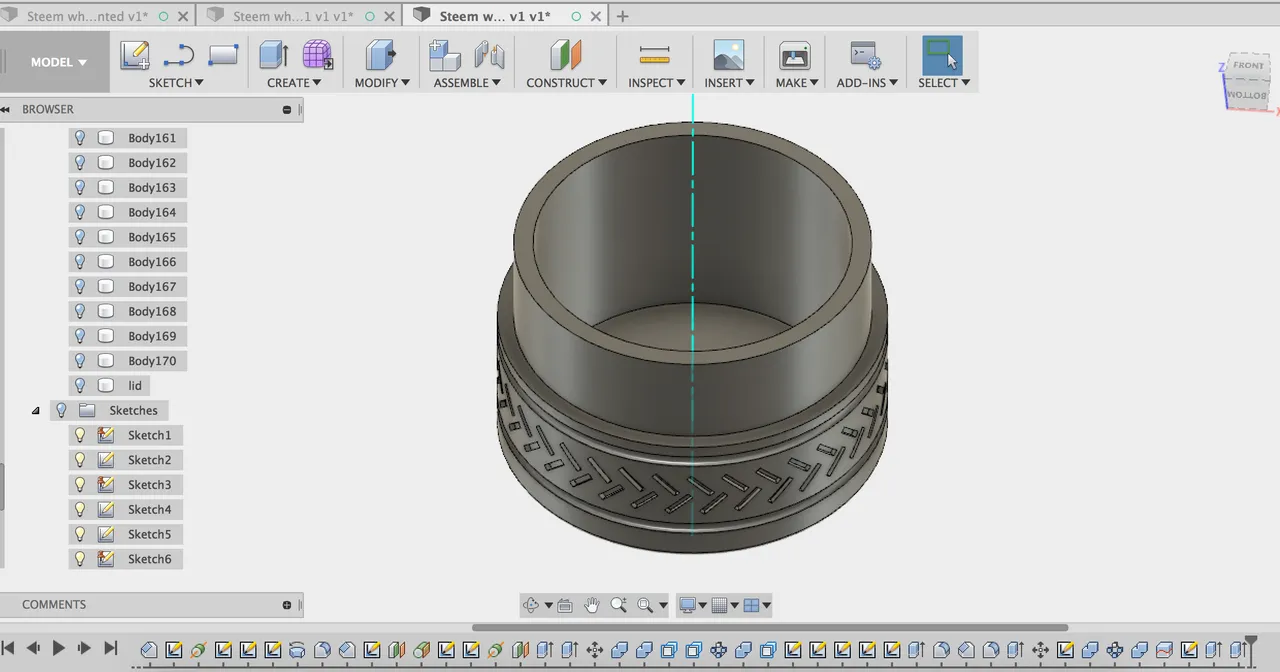Hide Sketch6 with its bulb icon
The width and height of the screenshot is (1280, 672).
click(80, 559)
